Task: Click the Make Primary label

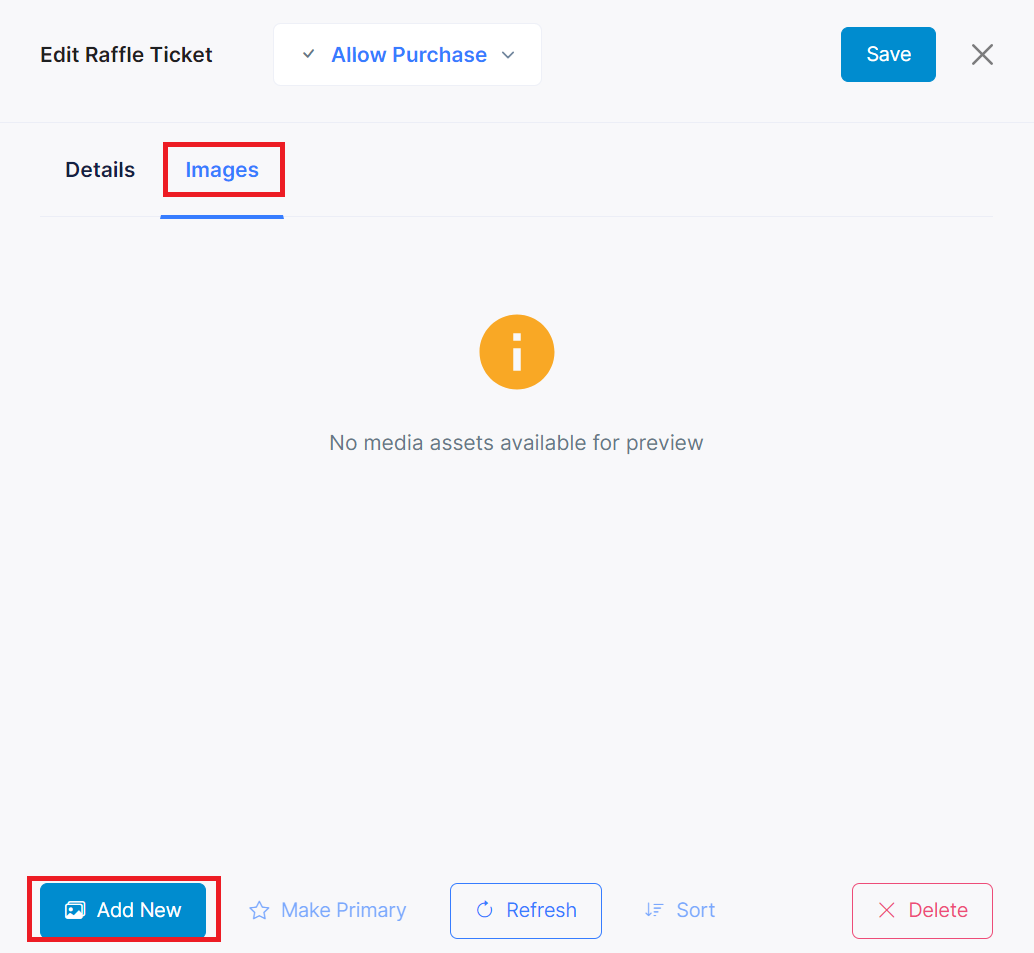Action: pyautogui.click(x=343, y=910)
